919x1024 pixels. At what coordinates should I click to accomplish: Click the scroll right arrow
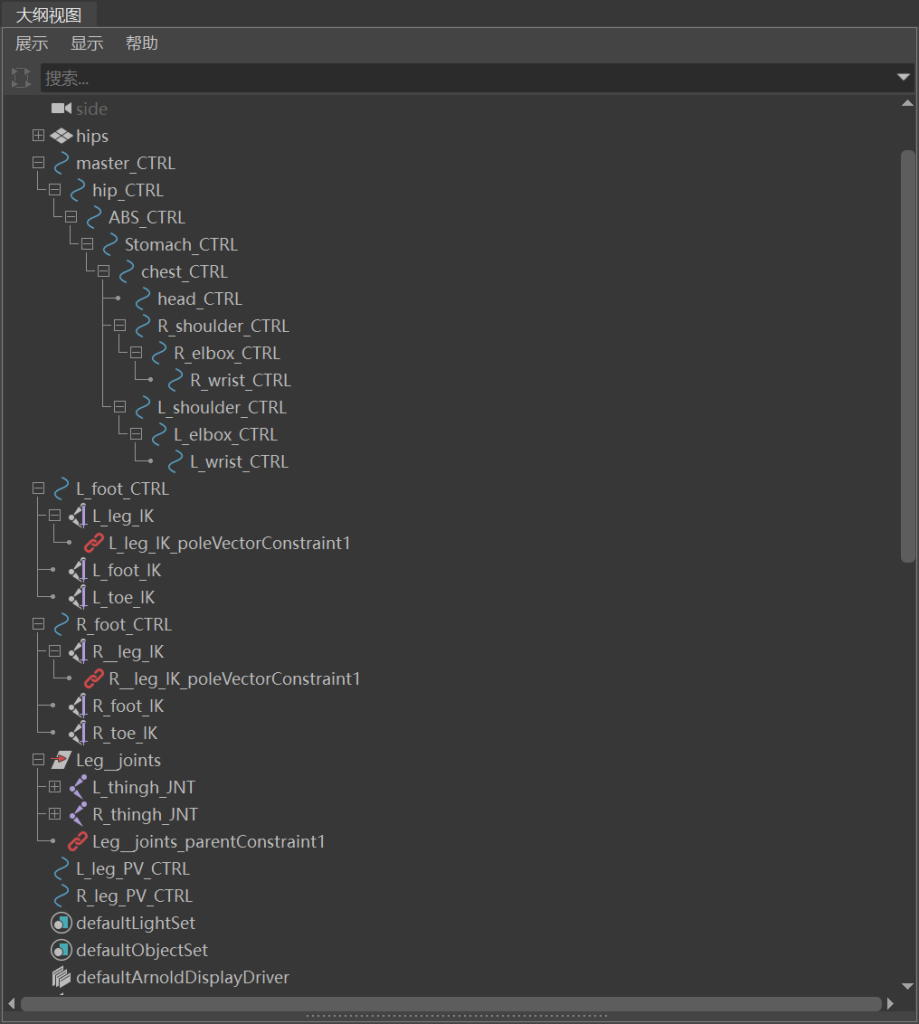coord(890,1004)
